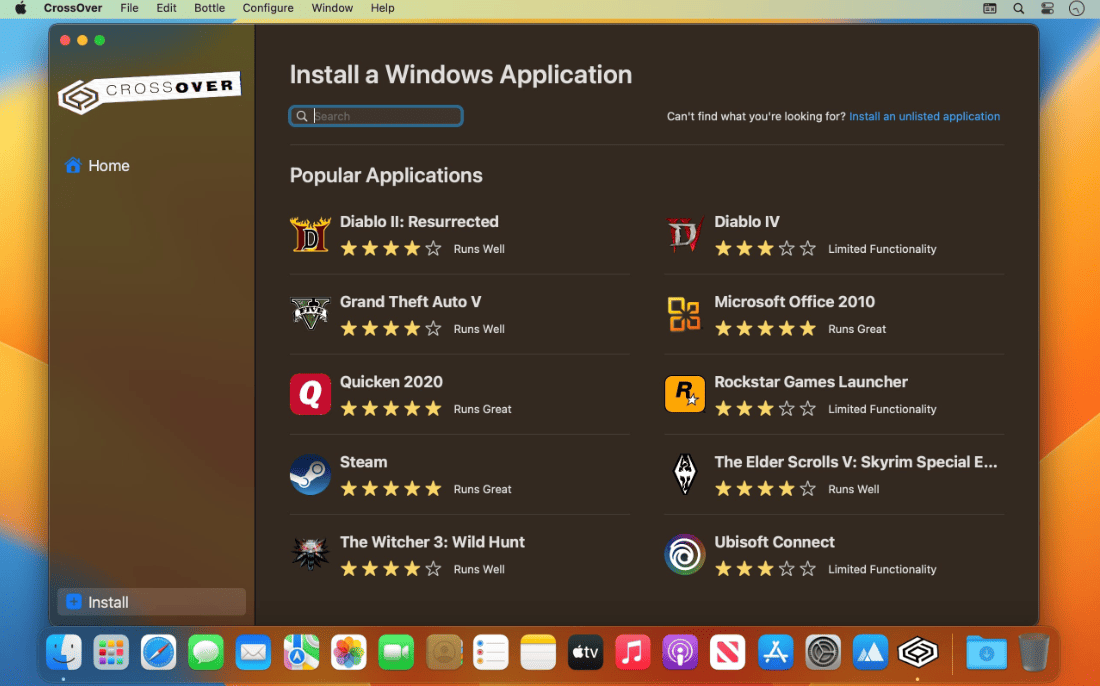The image size is (1100, 686).
Task: Click the blue plus Install icon
Action: coord(74,602)
